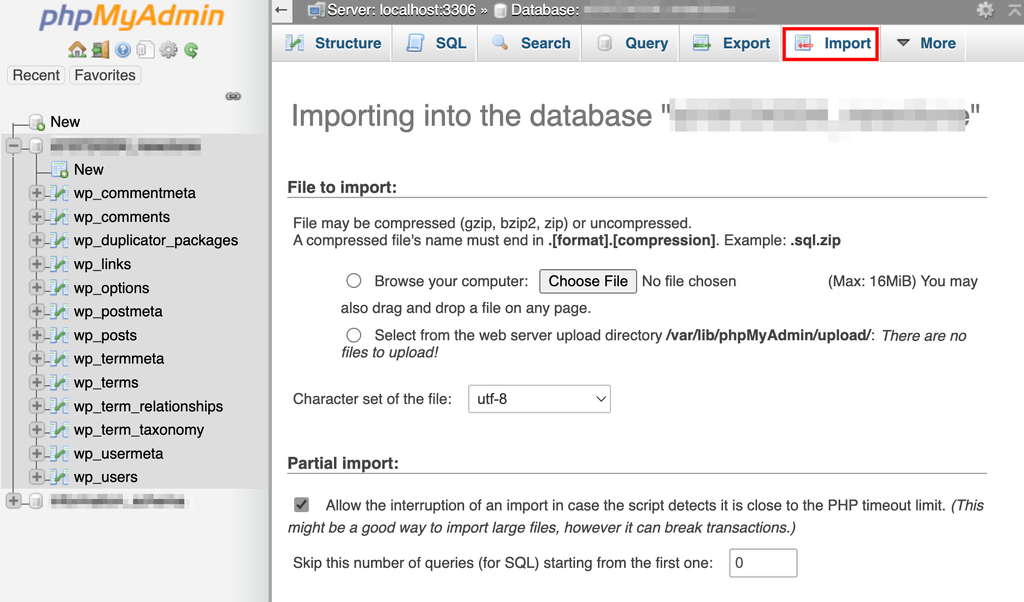Open the Character set utf-8 dropdown
The image size is (1024, 602).
point(539,399)
